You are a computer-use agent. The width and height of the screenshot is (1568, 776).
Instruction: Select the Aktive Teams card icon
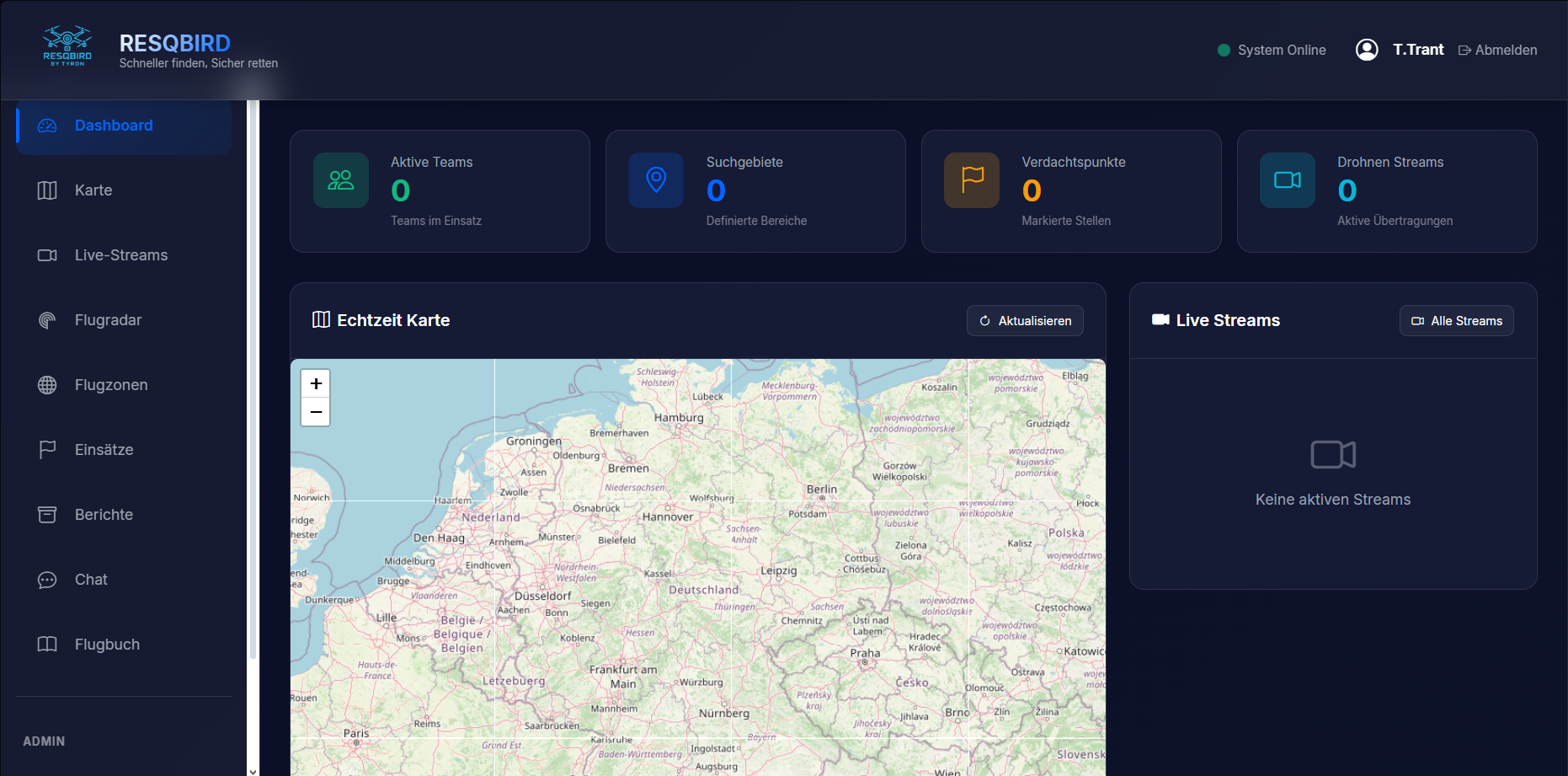[x=340, y=180]
